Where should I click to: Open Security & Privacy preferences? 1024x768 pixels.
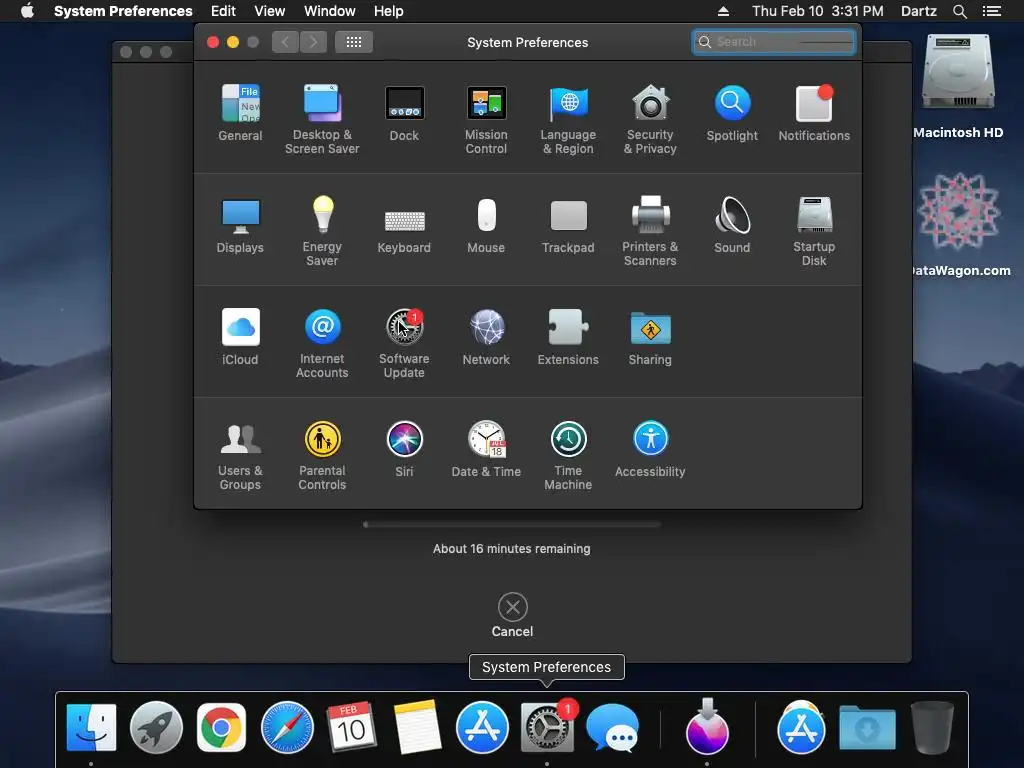click(650, 120)
